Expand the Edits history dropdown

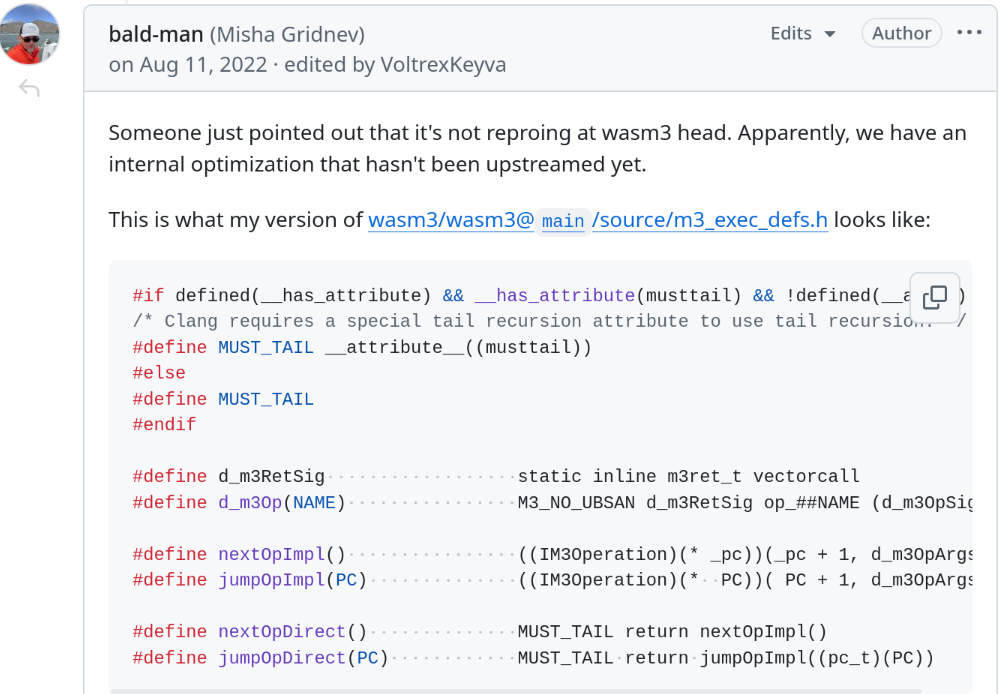[803, 34]
